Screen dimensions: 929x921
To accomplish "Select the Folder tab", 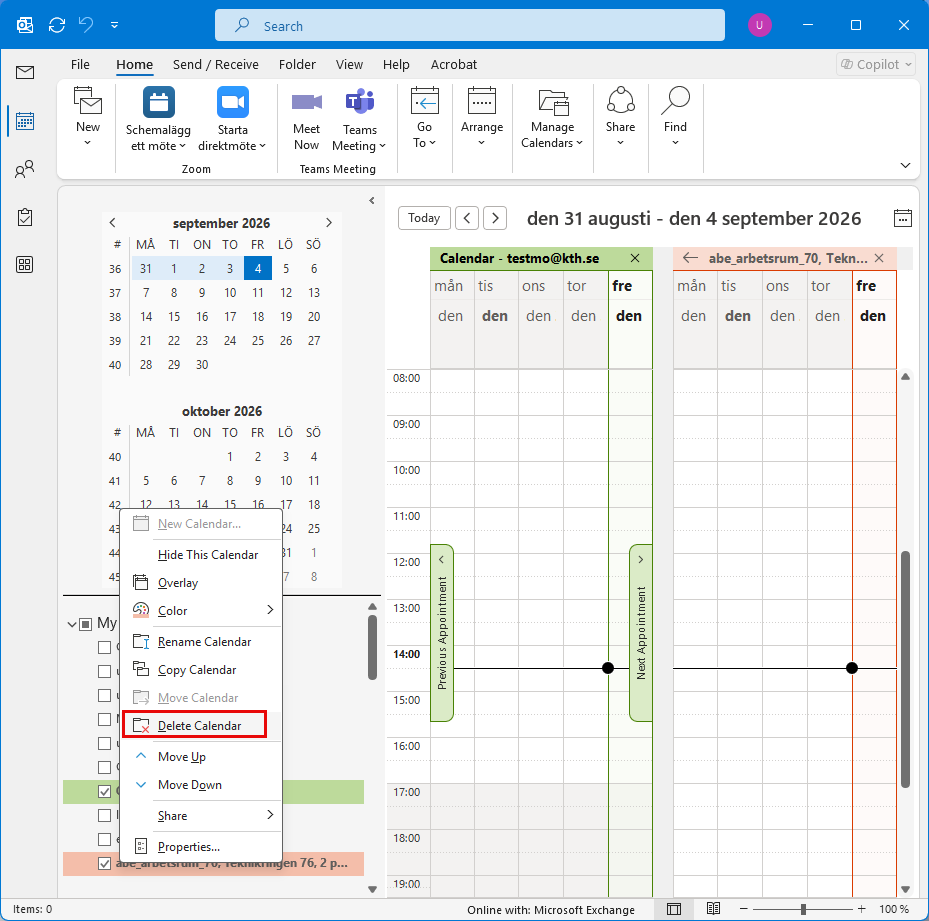I will pyautogui.click(x=297, y=64).
